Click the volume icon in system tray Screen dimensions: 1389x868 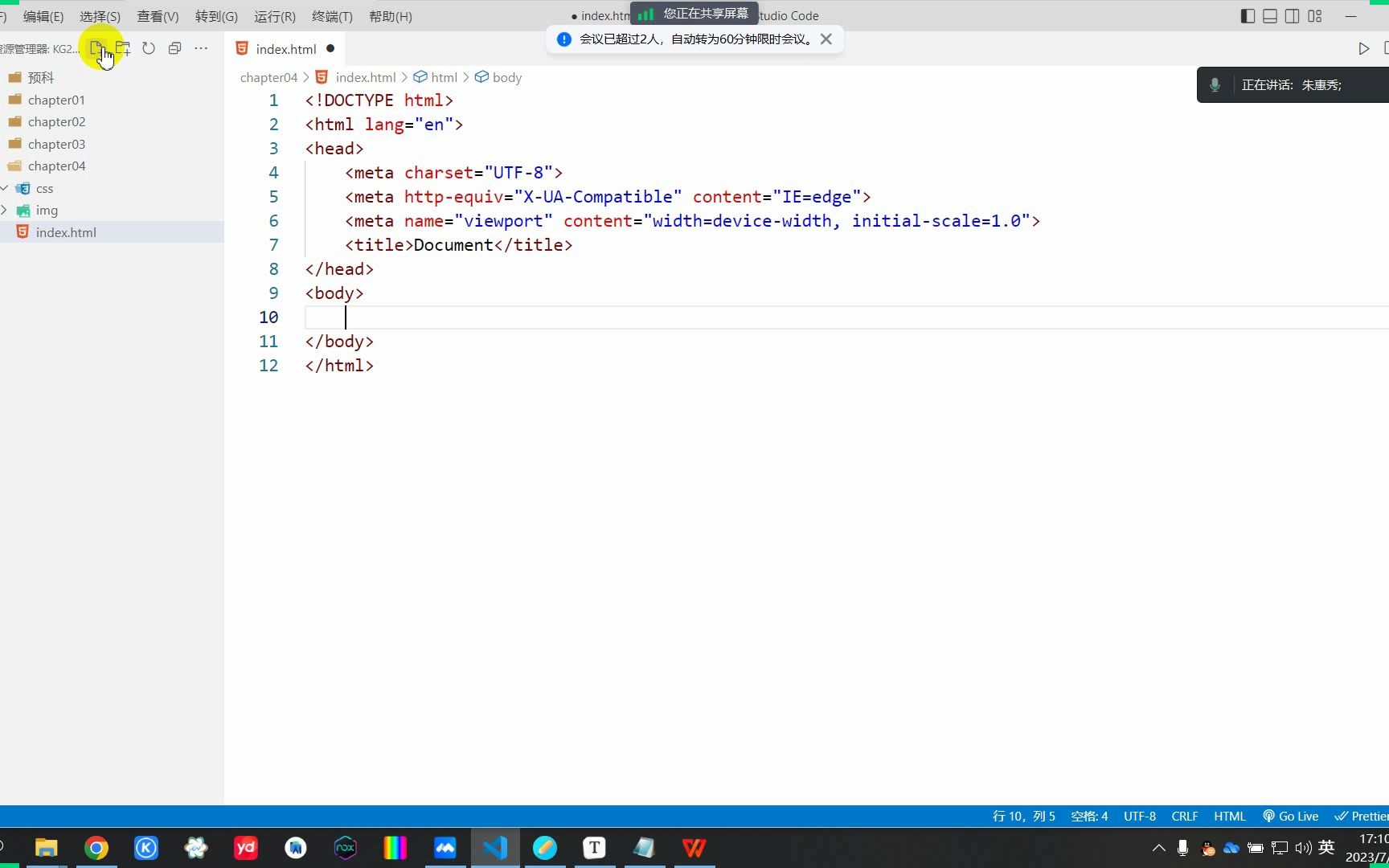pyautogui.click(x=1303, y=847)
